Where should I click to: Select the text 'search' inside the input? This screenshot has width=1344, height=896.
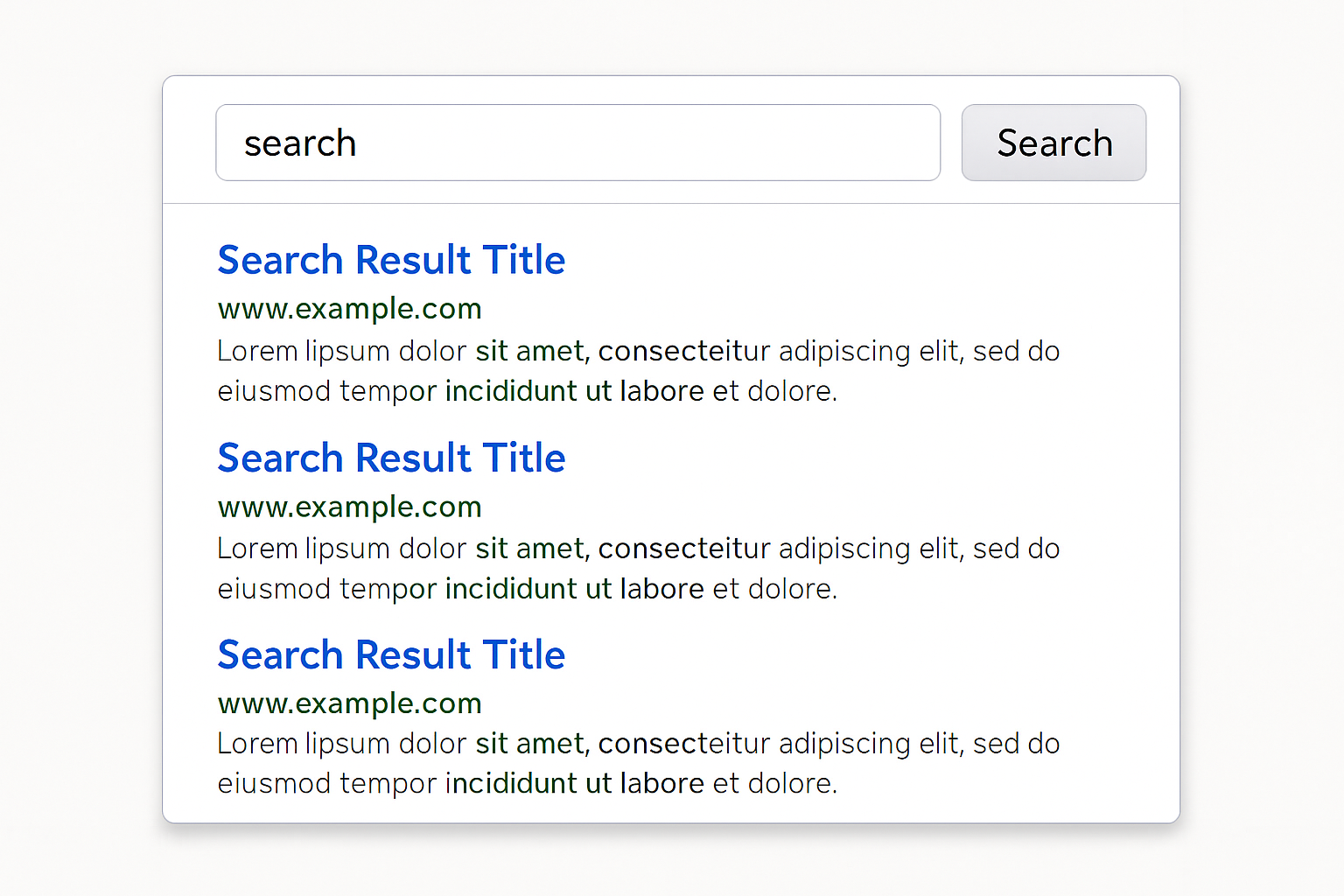pos(302,142)
